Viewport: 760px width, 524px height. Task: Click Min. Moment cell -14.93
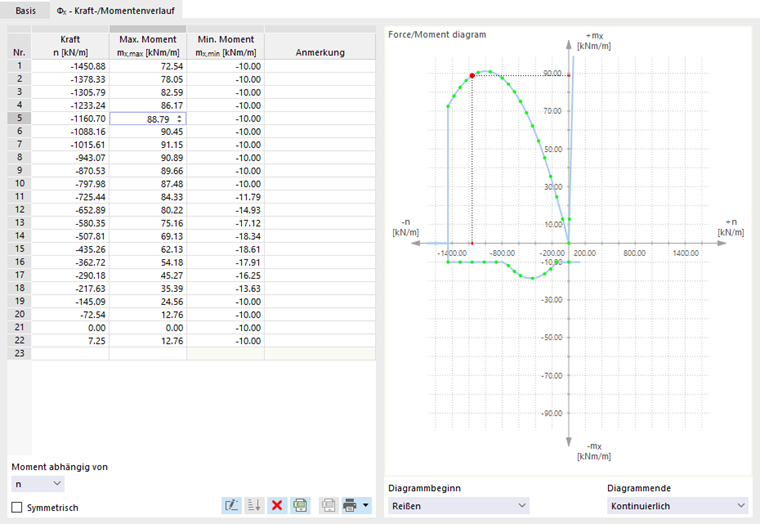point(225,210)
